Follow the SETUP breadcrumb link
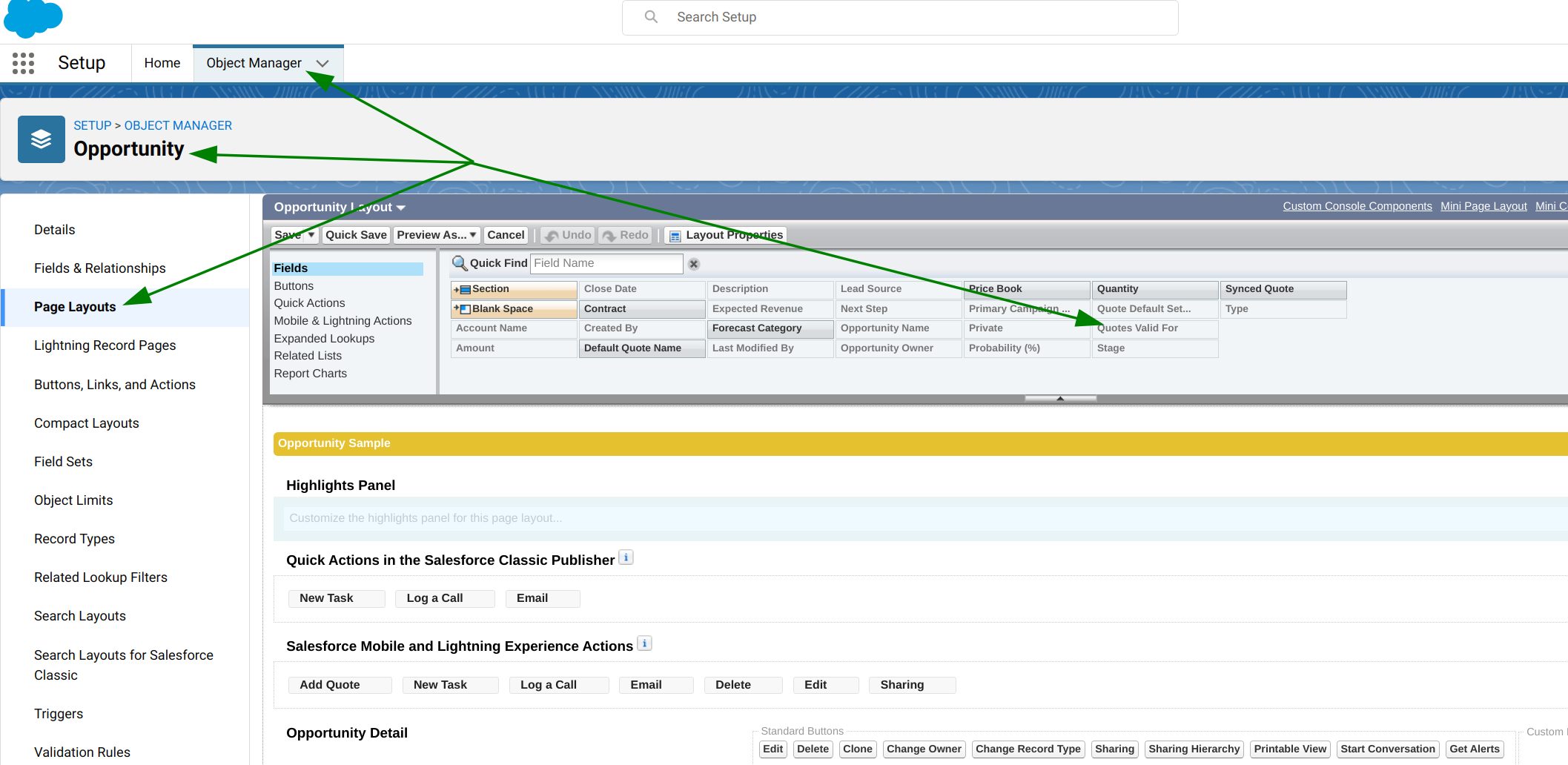This screenshot has width=1568, height=765. (92, 125)
